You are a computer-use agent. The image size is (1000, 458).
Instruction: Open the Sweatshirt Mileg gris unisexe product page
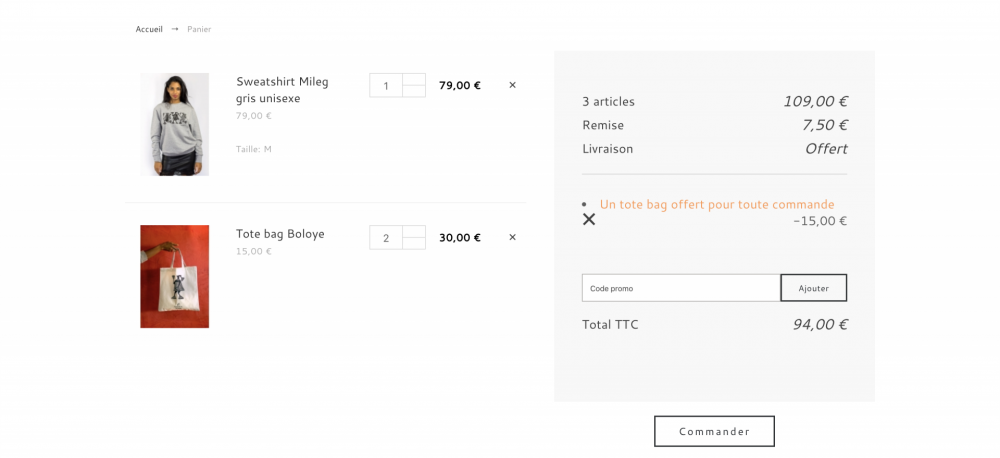pyautogui.click(x=282, y=89)
